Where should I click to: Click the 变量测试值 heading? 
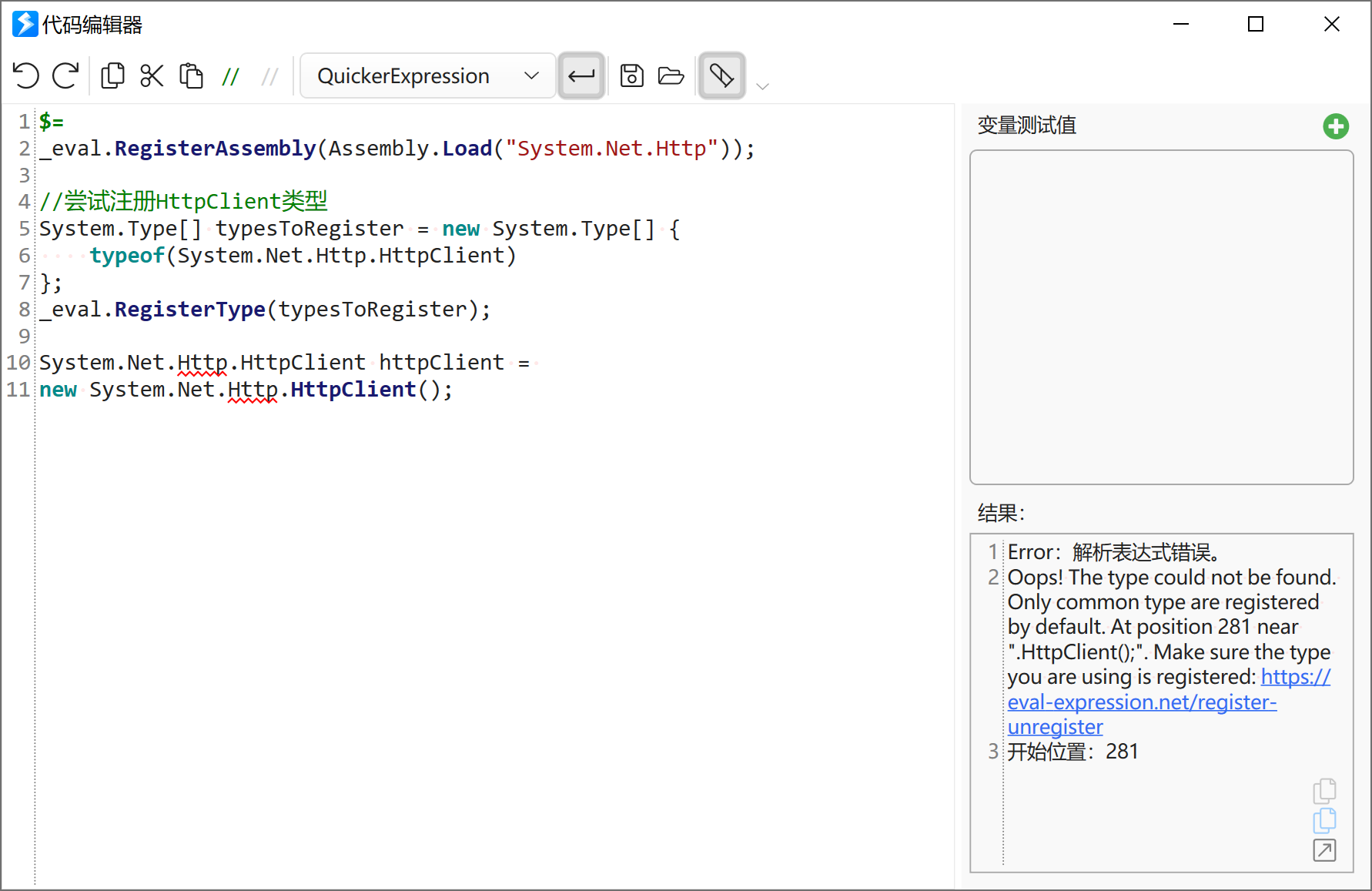[1026, 126]
